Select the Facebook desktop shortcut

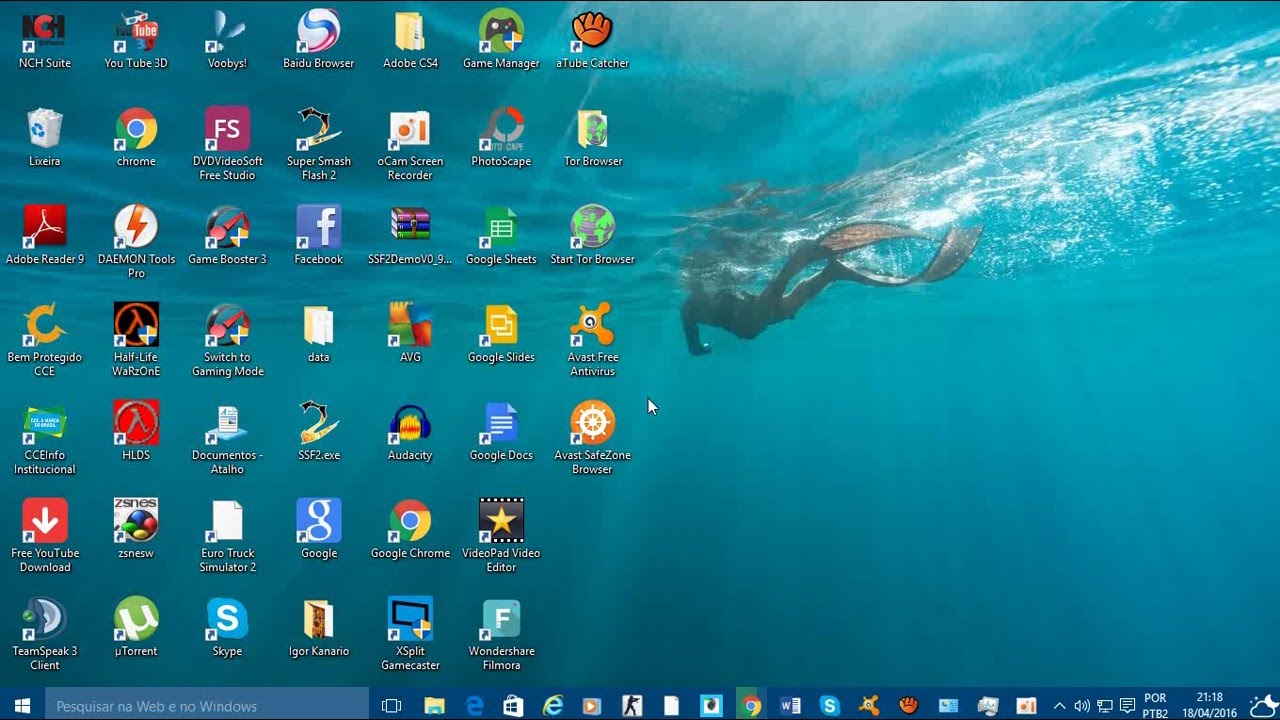point(319,236)
